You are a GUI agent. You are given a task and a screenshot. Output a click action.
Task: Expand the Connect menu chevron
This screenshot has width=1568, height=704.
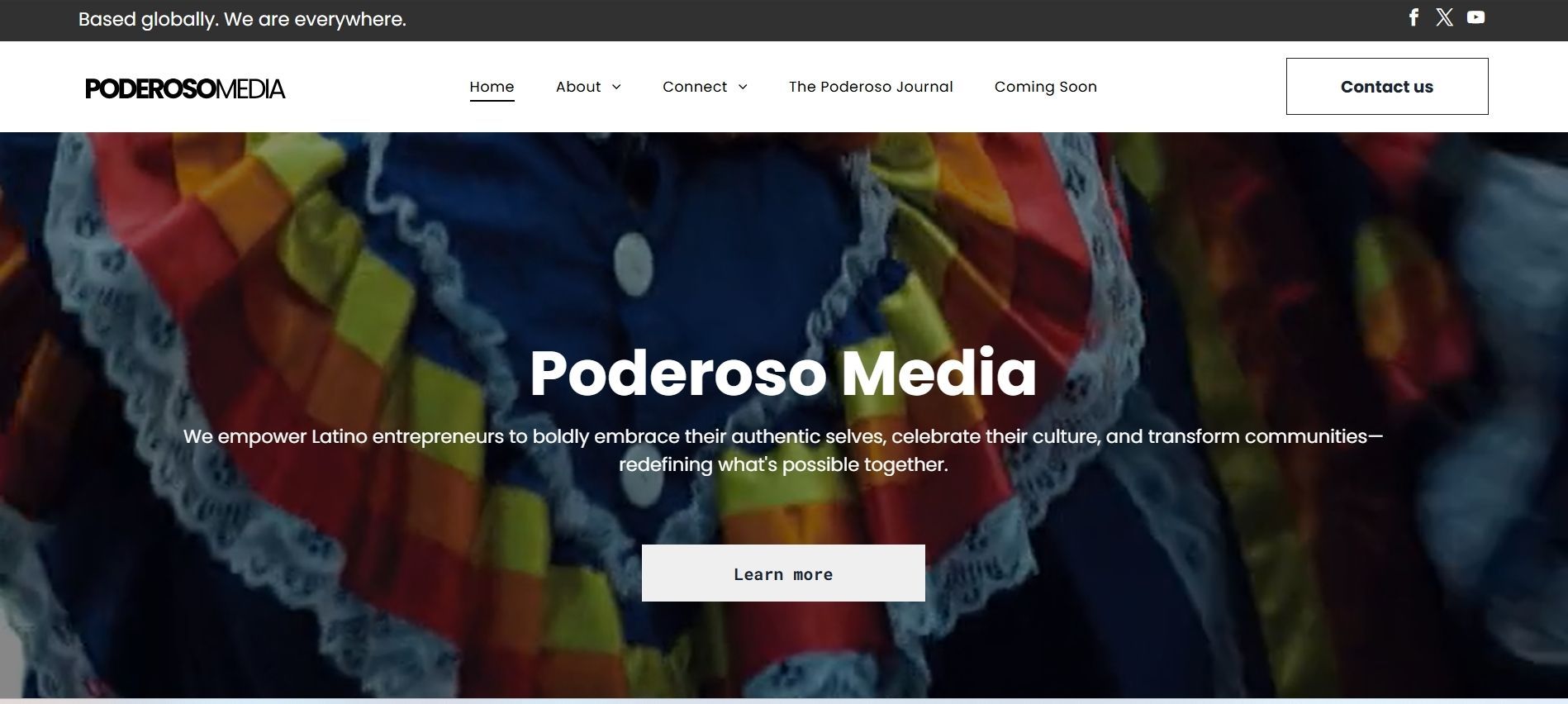click(743, 87)
